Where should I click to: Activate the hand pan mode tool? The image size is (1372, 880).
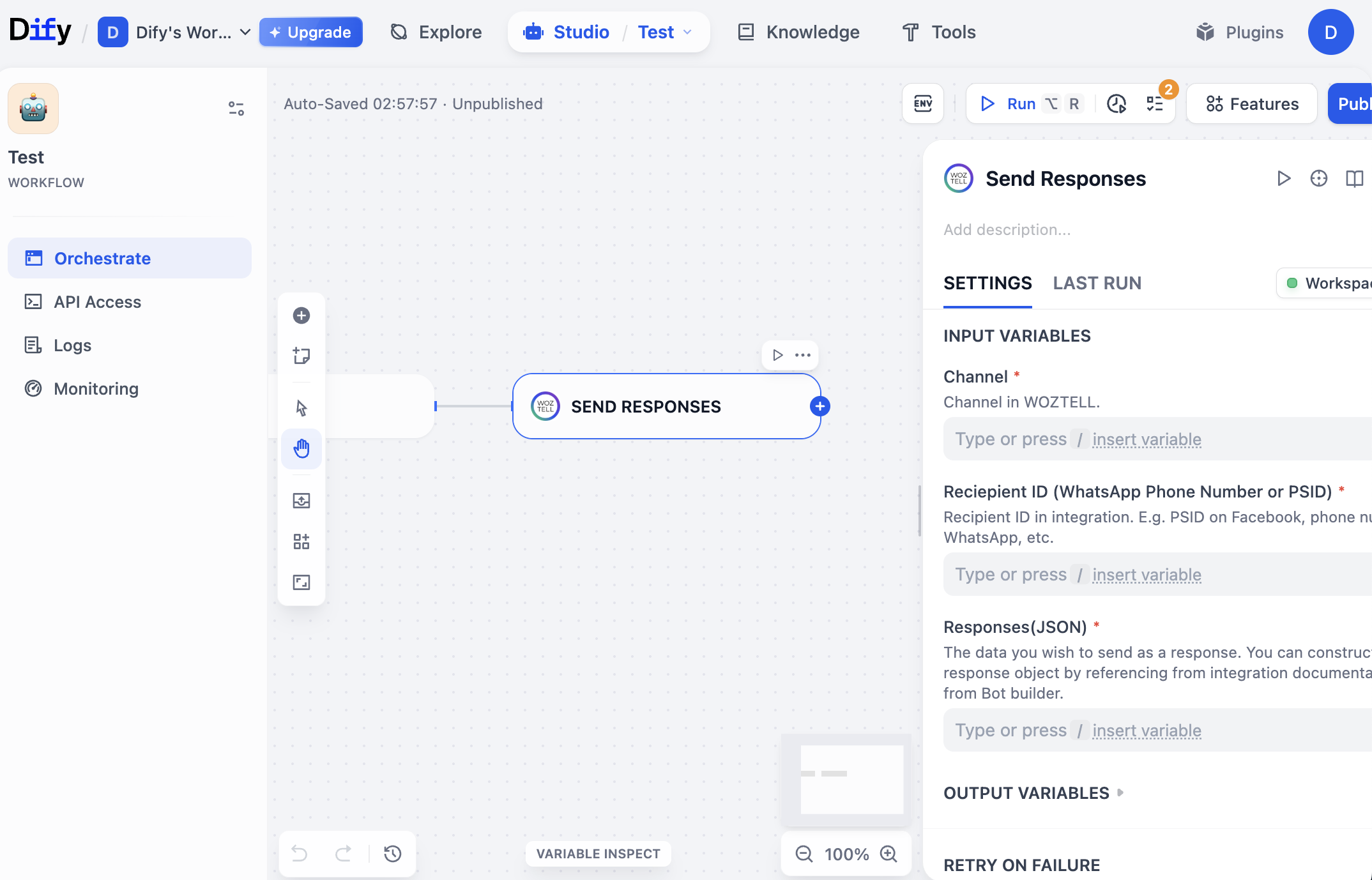tap(301, 449)
